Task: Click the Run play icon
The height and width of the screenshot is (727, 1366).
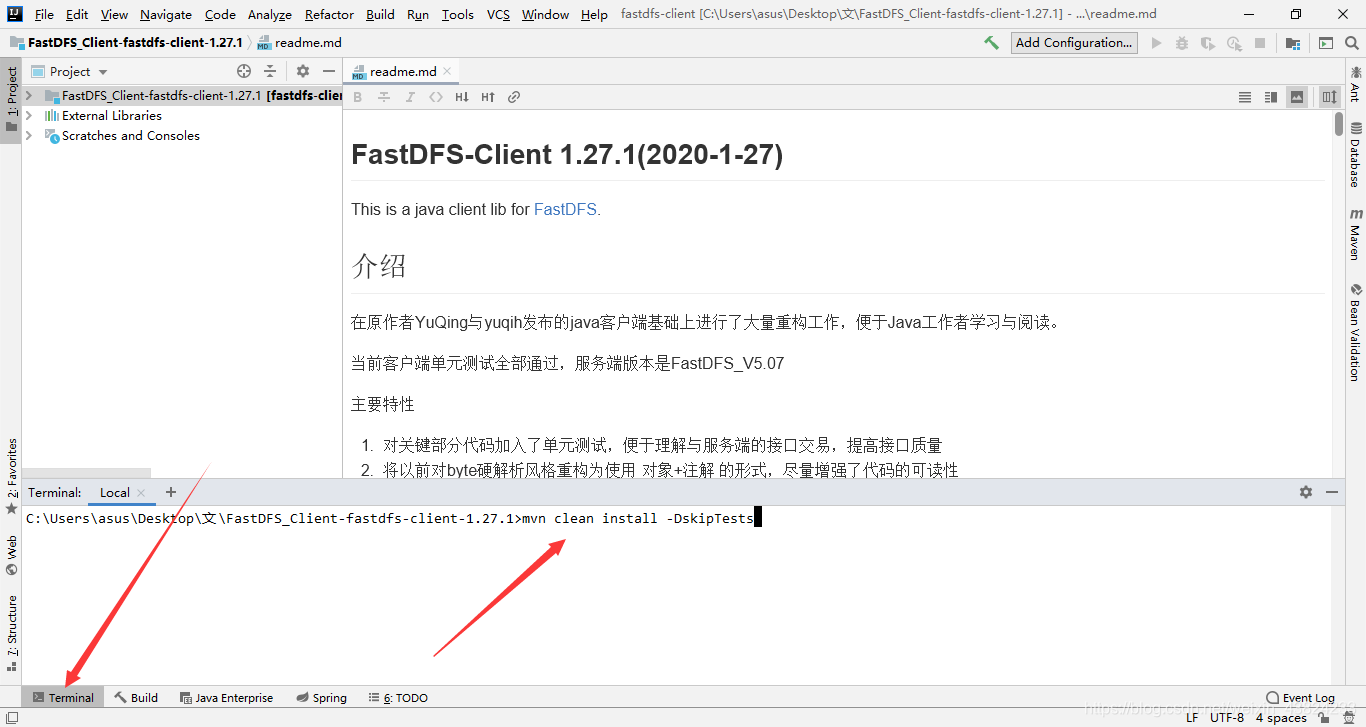Action: pyautogui.click(x=1157, y=43)
